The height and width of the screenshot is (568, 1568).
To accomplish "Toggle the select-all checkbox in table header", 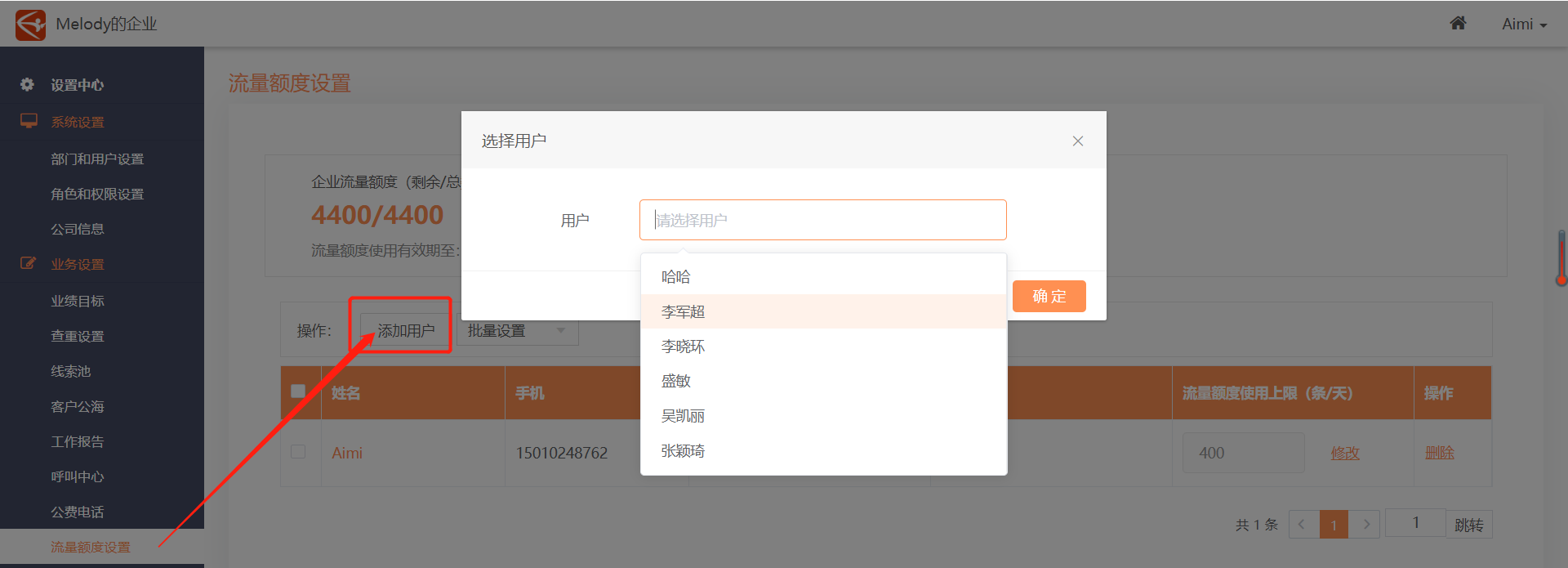I will tap(298, 391).
